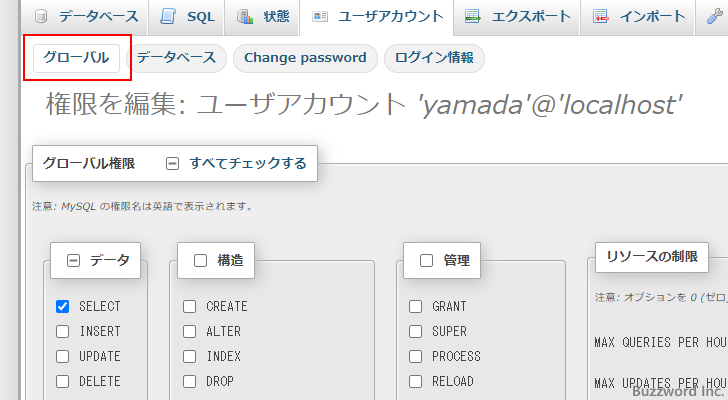Check the DROP privilege checkbox
This screenshot has width=728, height=400.
pos(190,382)
